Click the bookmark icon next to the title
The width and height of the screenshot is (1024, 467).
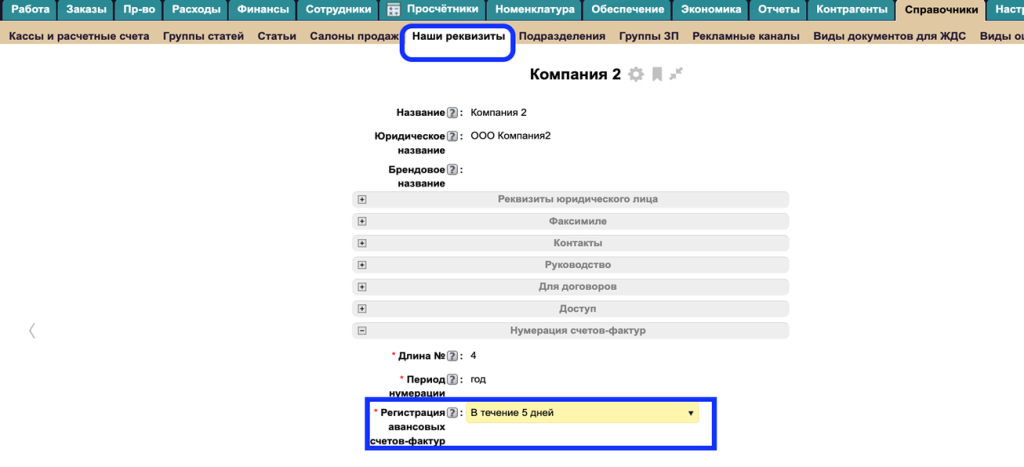657,75
